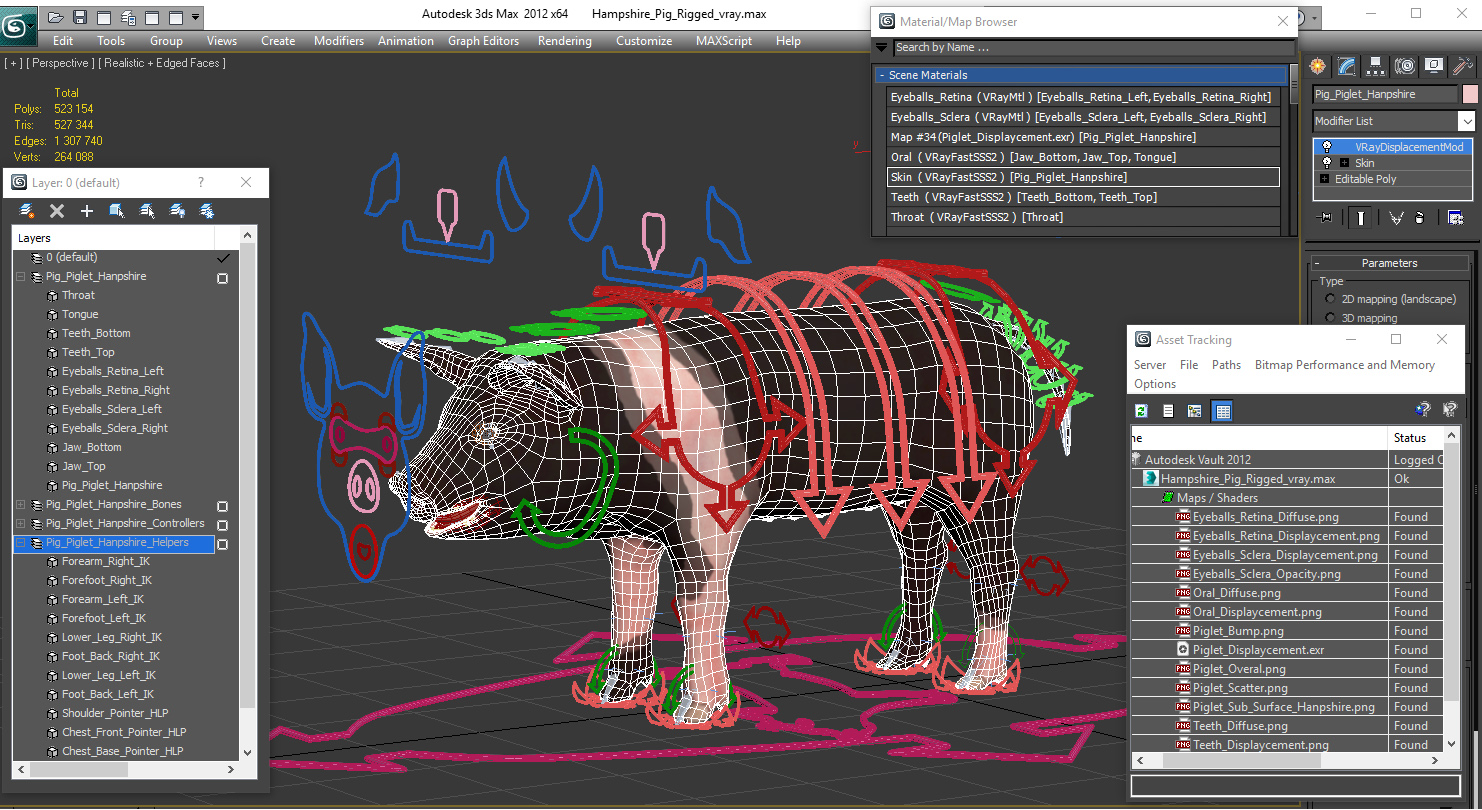The width and height of the screenshot is (1482, 810).
Task: Open the Create command panel tab
Action: [x=1318, y=66]
